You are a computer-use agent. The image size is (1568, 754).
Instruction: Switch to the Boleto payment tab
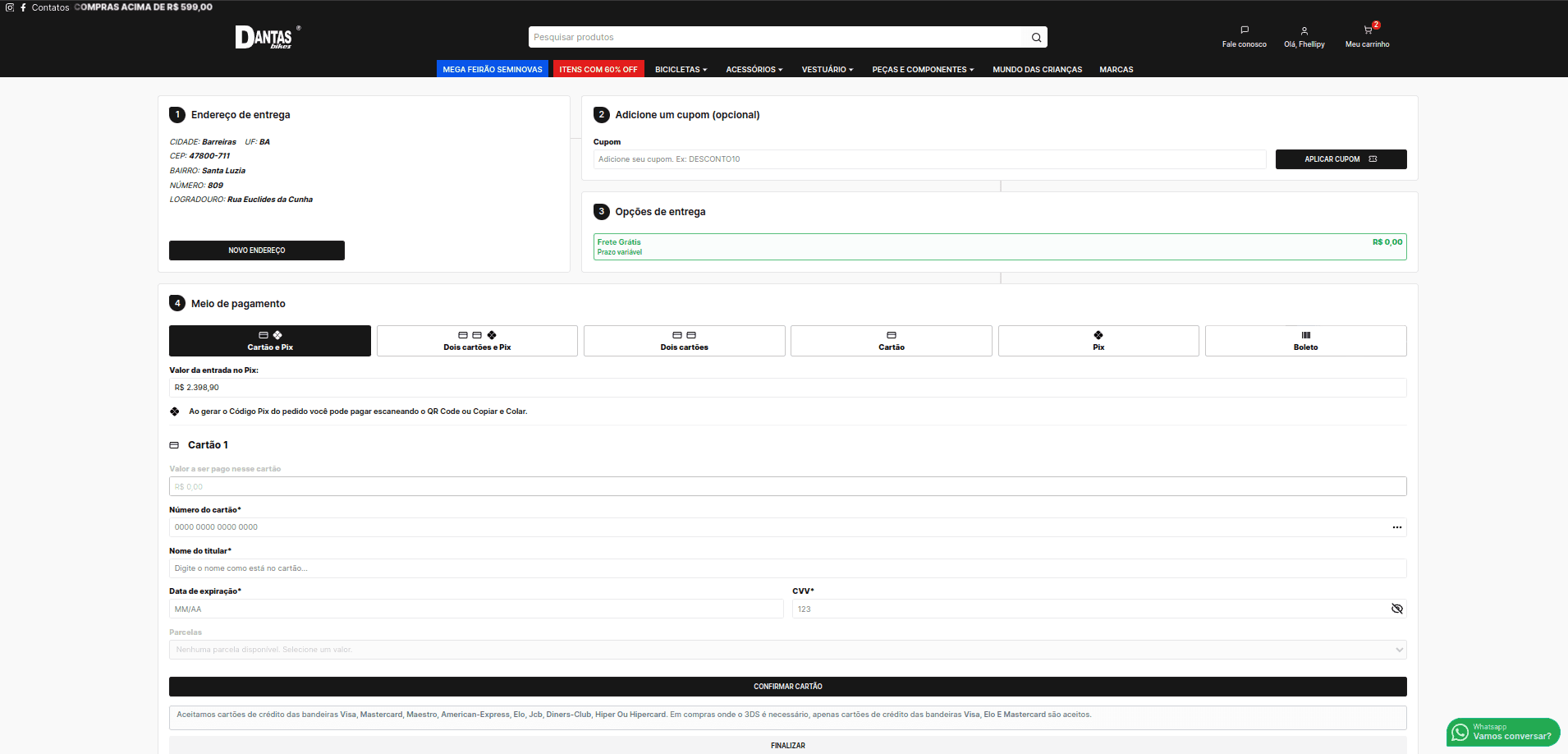tap(1305, 341)
